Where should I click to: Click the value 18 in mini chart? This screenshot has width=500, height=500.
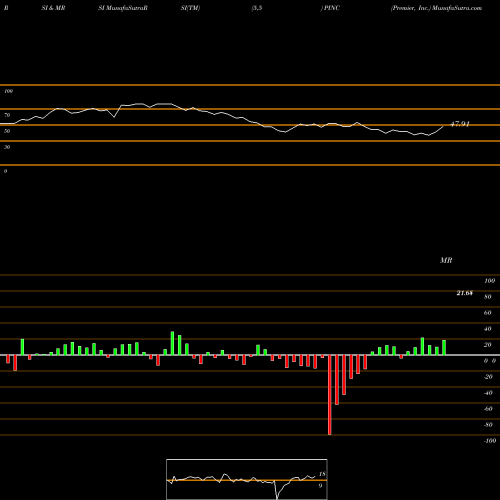click(x=322, y=474)
